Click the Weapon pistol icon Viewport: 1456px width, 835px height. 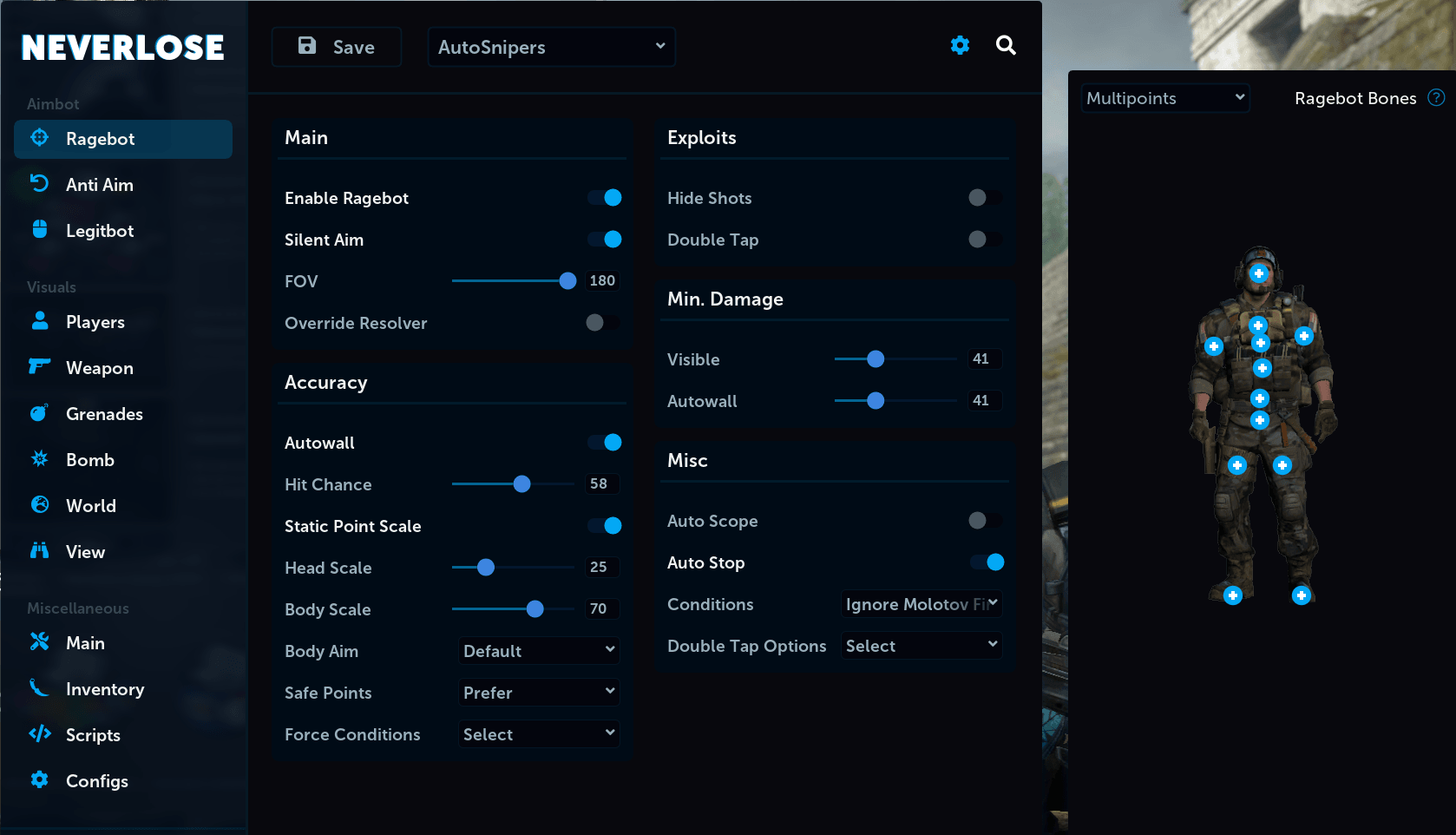(x=40, y=366)
